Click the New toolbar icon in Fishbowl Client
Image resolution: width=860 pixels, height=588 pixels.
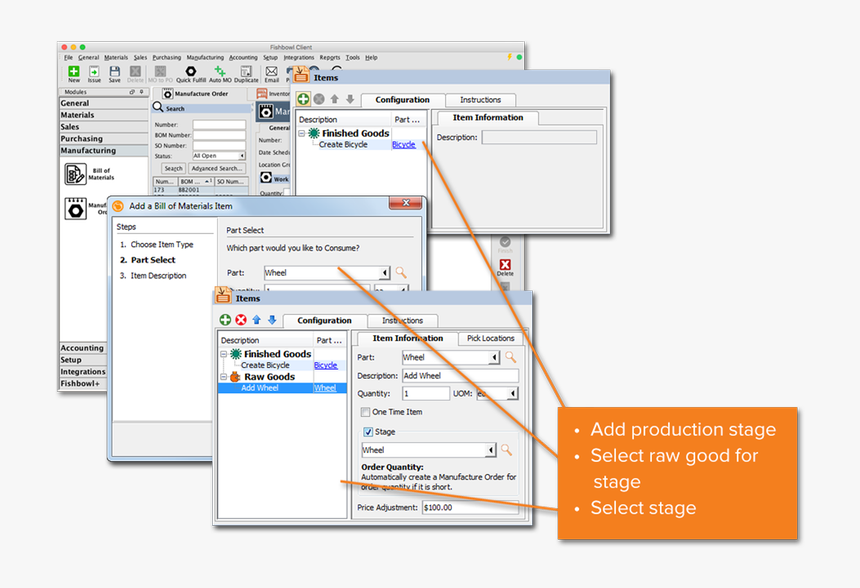click(73, 71)
